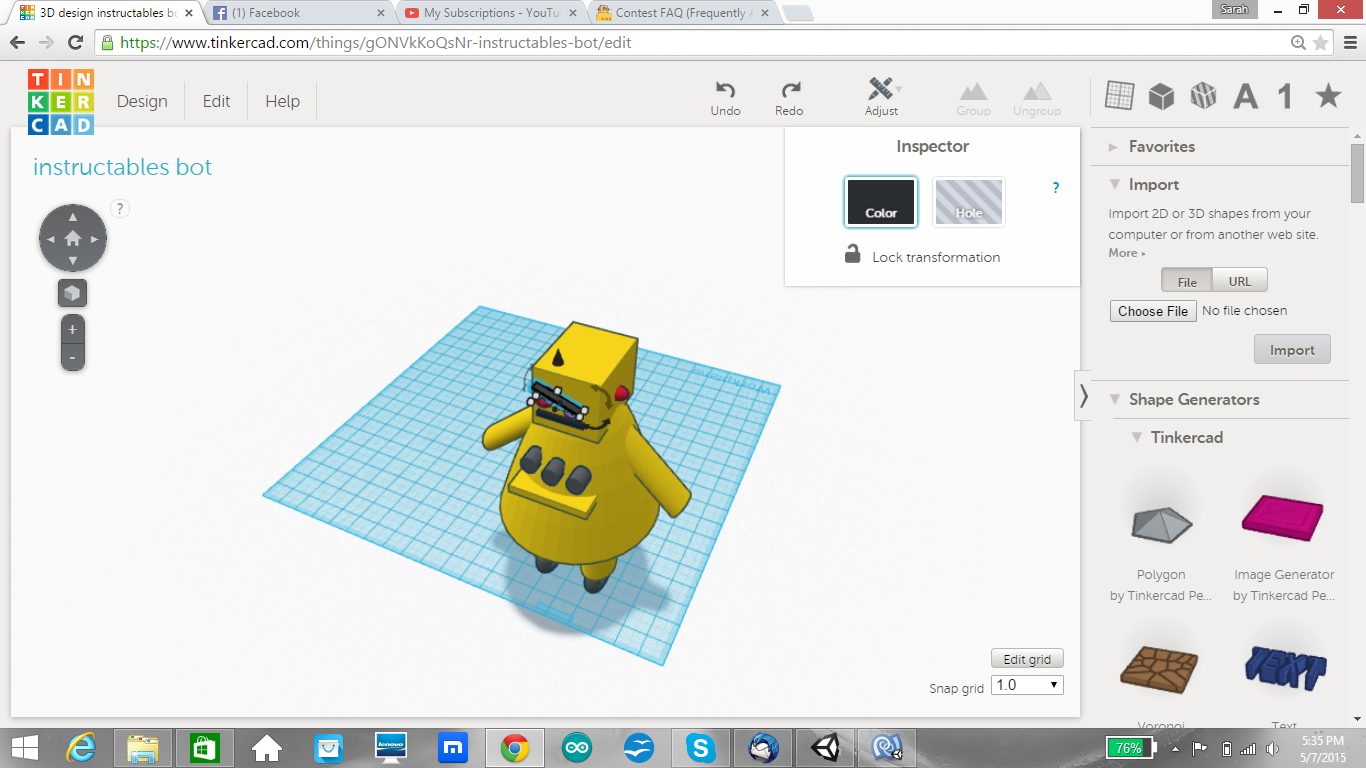
Task: Open the Adjust tools menu
Action: point(882,98)
